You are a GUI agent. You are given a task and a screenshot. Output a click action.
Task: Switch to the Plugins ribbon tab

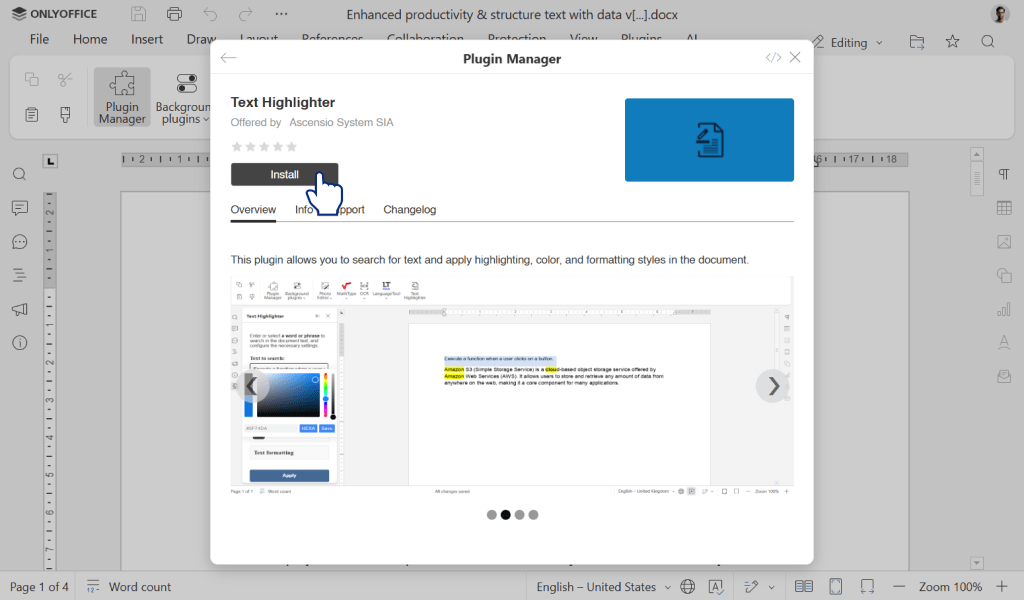pos(641,39)
